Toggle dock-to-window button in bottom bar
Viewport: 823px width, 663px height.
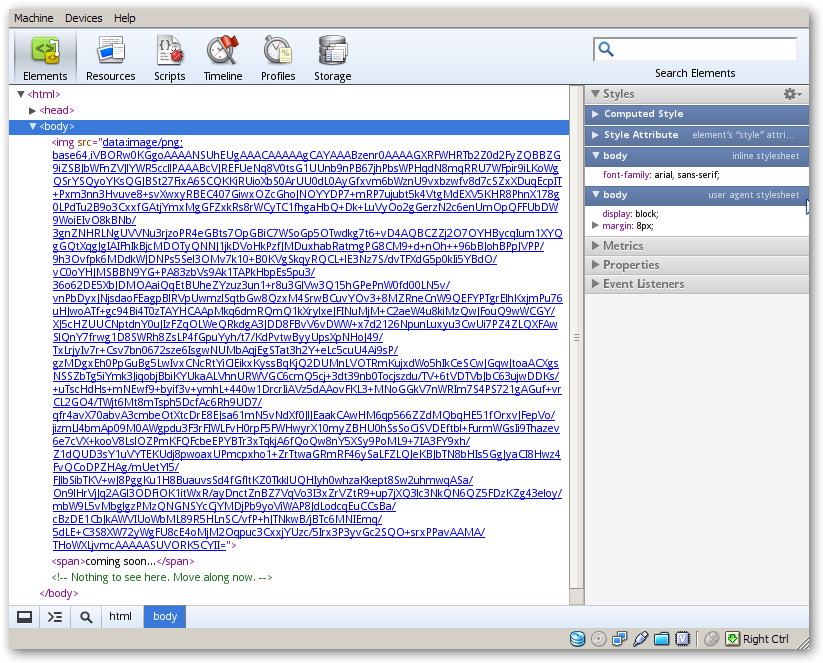pos(24,617)
